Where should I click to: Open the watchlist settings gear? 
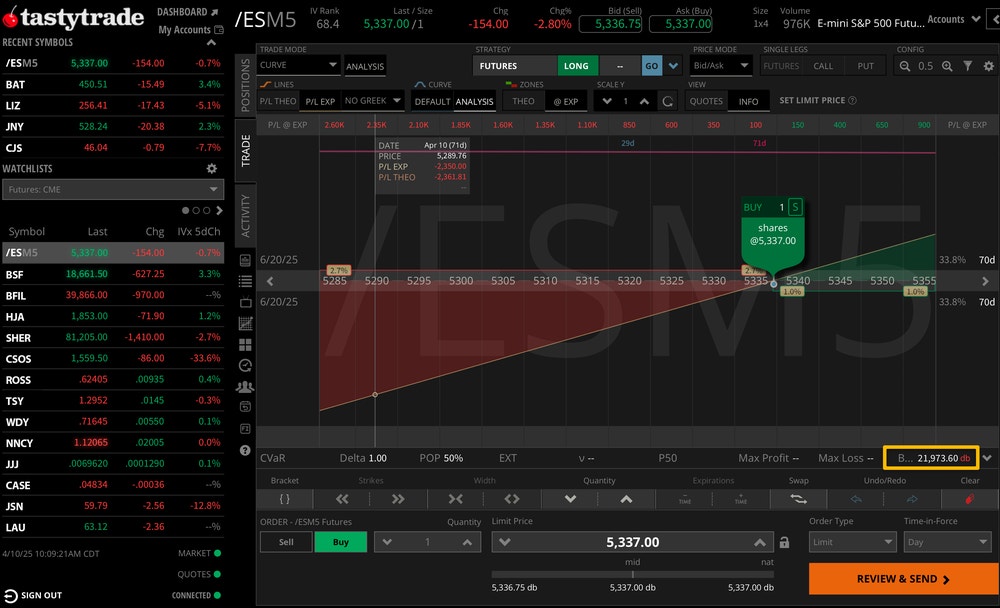point(212,168)
